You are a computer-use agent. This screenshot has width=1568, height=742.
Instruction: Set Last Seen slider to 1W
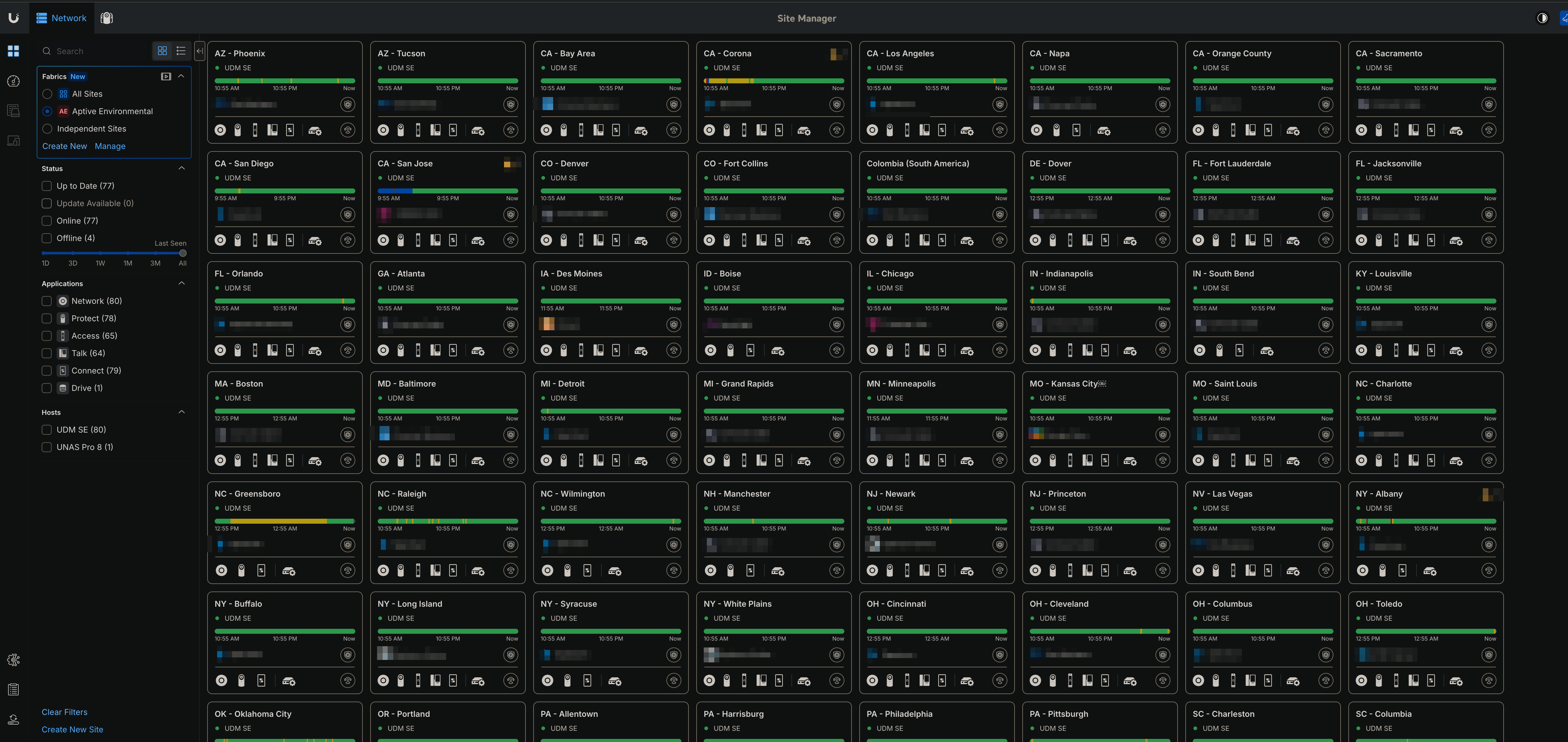point(100,253)
